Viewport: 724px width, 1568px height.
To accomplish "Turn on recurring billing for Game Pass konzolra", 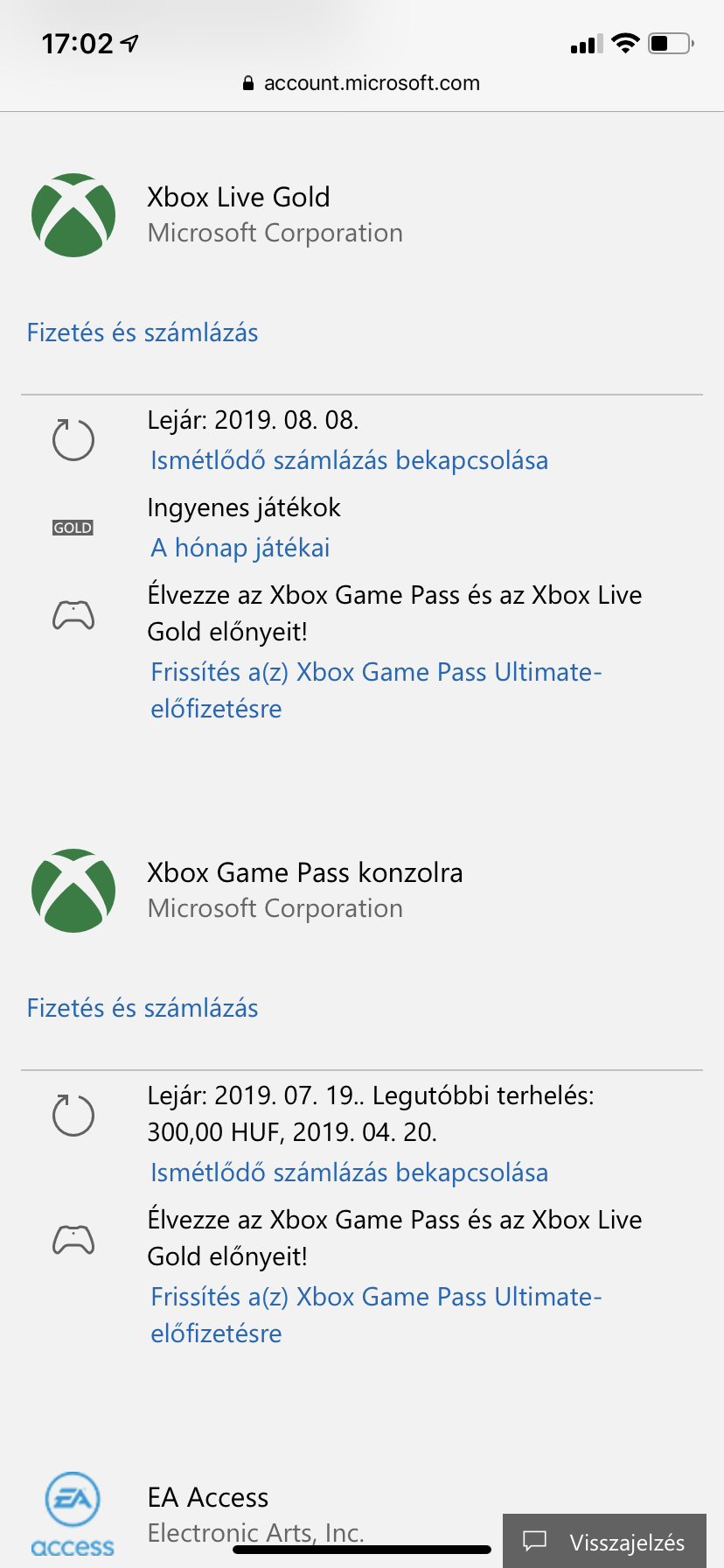I will point(349,1172).
